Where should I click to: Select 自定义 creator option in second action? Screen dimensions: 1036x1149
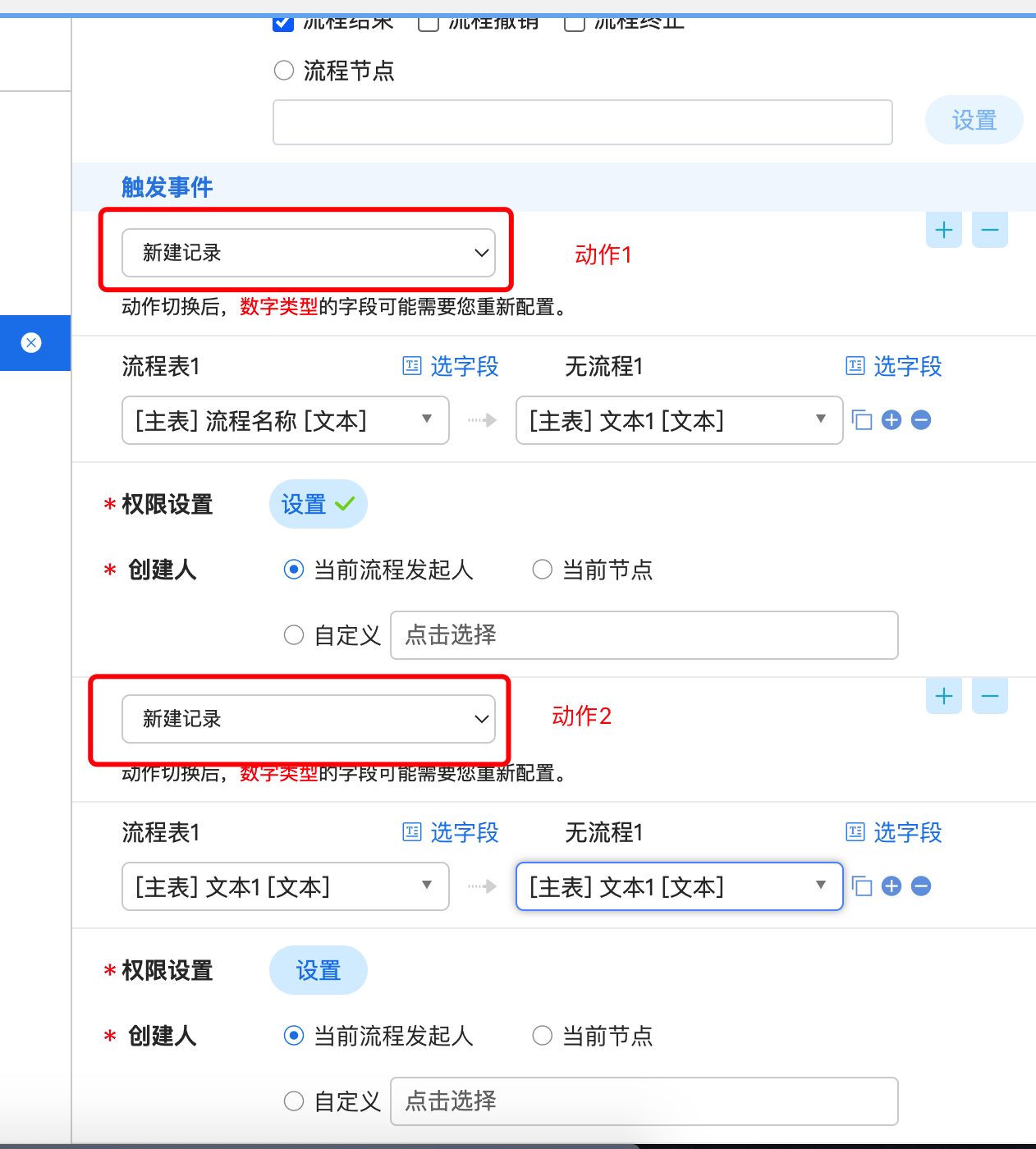click(294, 1101)
